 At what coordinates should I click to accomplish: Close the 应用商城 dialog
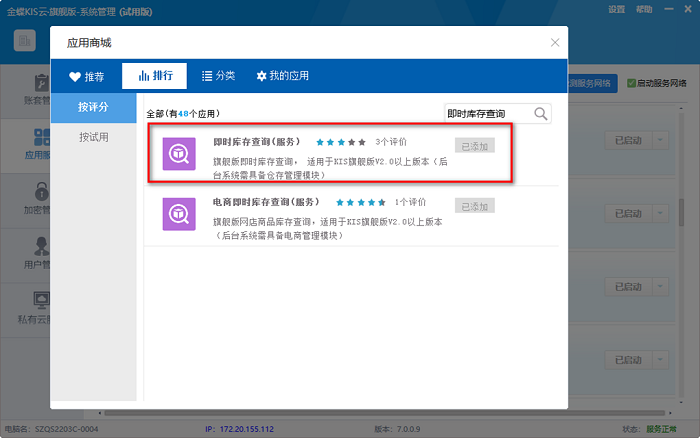point(555,42)
